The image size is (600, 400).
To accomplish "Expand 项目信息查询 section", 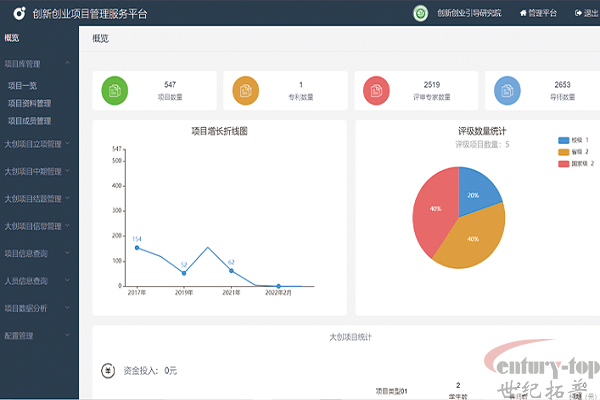I will click(x=37, y=253).
